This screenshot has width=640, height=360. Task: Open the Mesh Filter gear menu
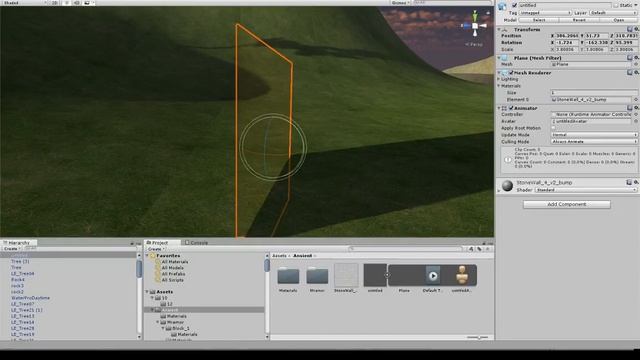636,58
